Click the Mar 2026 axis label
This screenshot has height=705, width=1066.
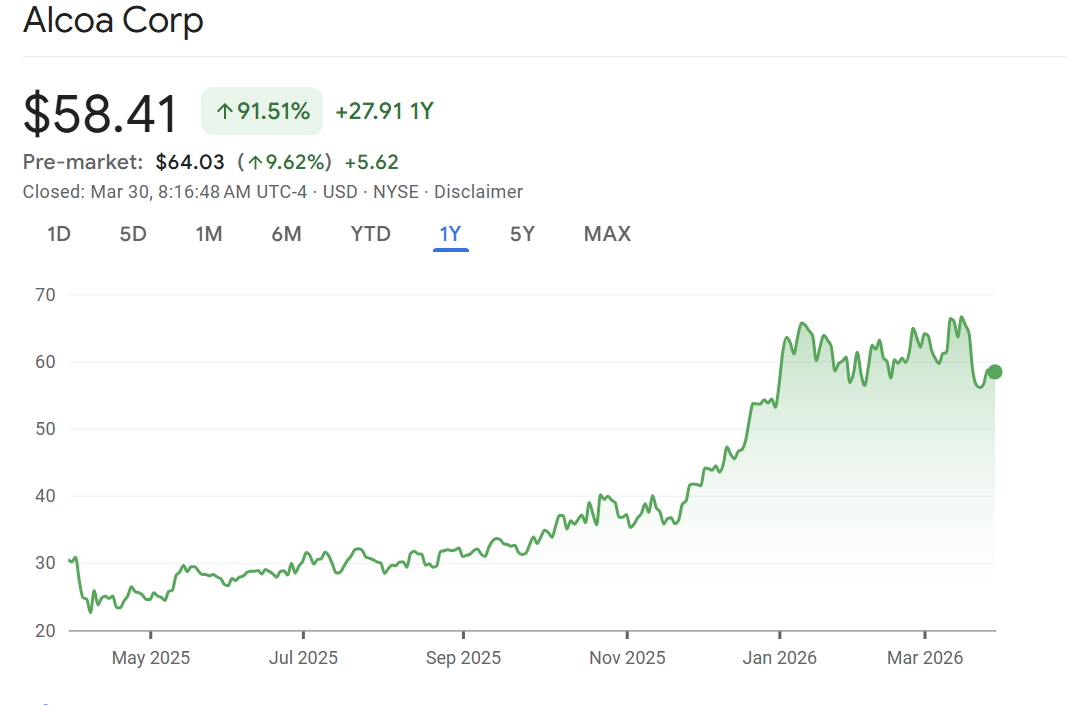point(925,657)
